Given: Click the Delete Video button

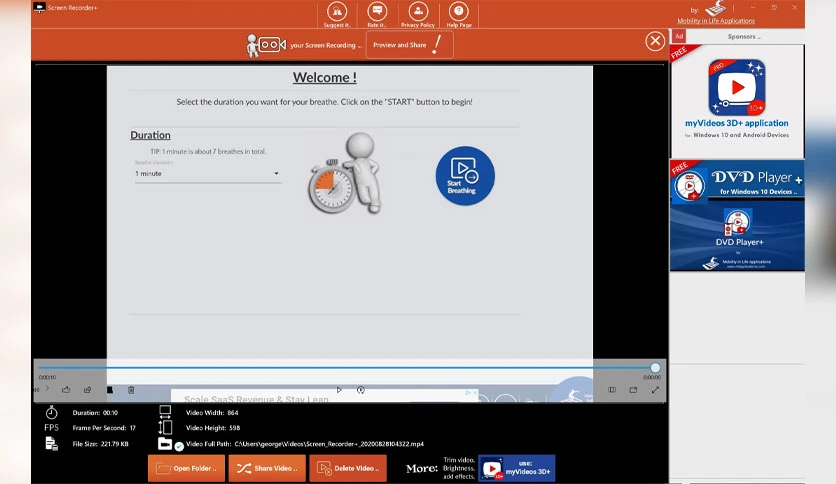Looking at the screenshot, I should click(348, 469).
